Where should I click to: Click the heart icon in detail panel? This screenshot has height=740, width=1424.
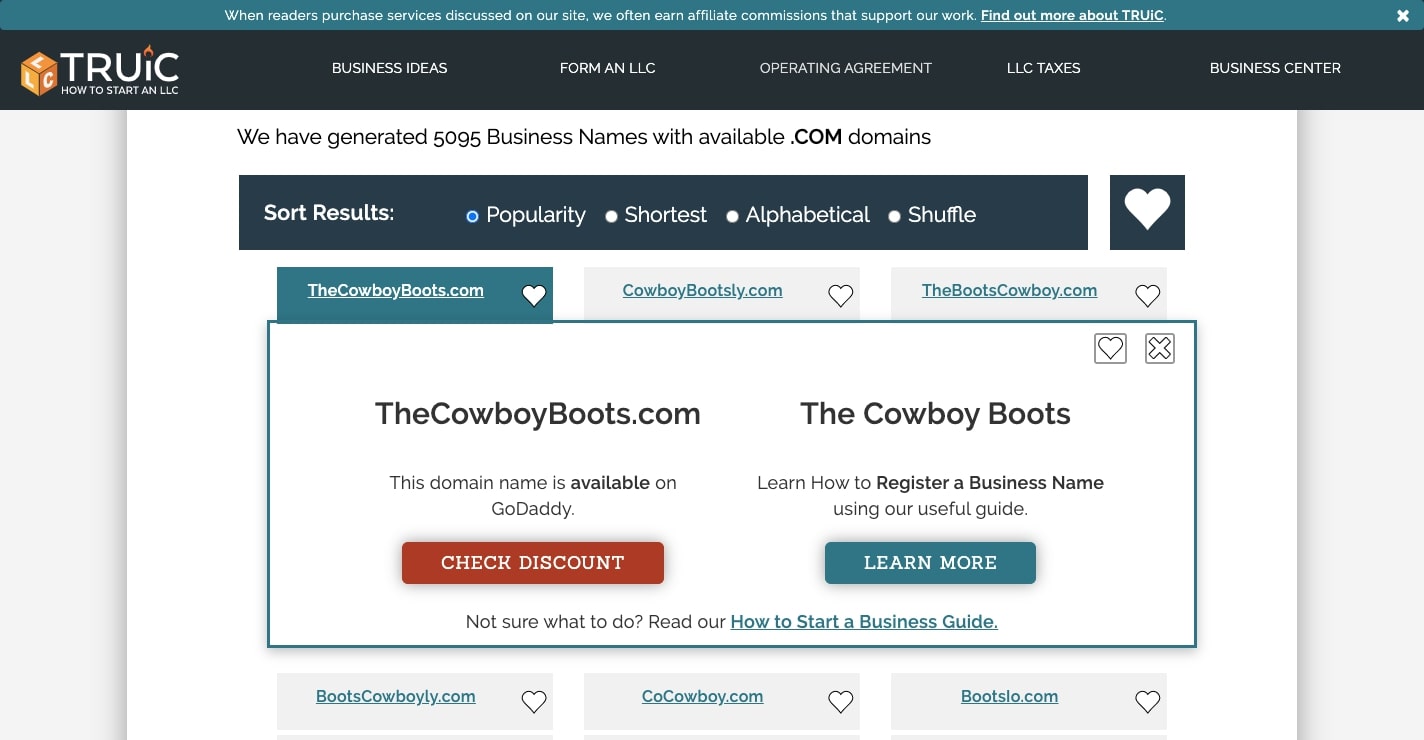coord(1110,348)
